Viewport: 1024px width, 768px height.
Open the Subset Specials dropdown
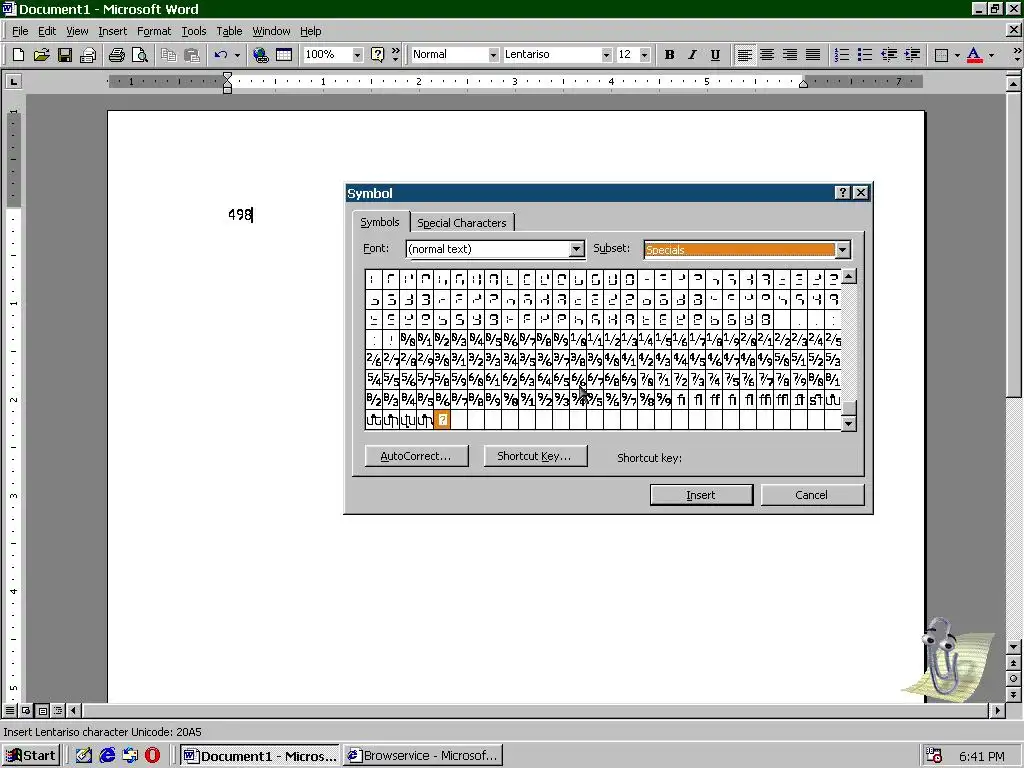(842, 249)
